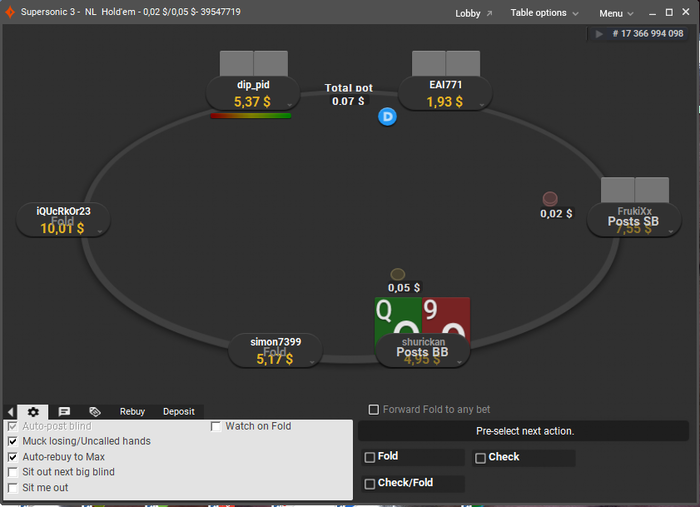Image resolution: width=700 pixels, height=507 pixels.
Task: Expand dip_pid player options chevron
Action: 289,105
